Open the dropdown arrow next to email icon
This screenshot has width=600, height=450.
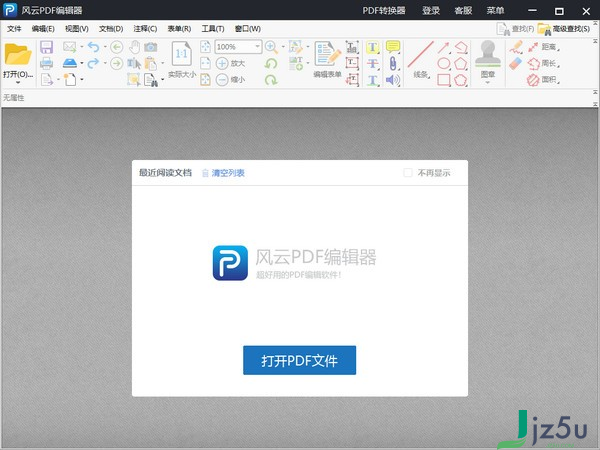point(82,47)
